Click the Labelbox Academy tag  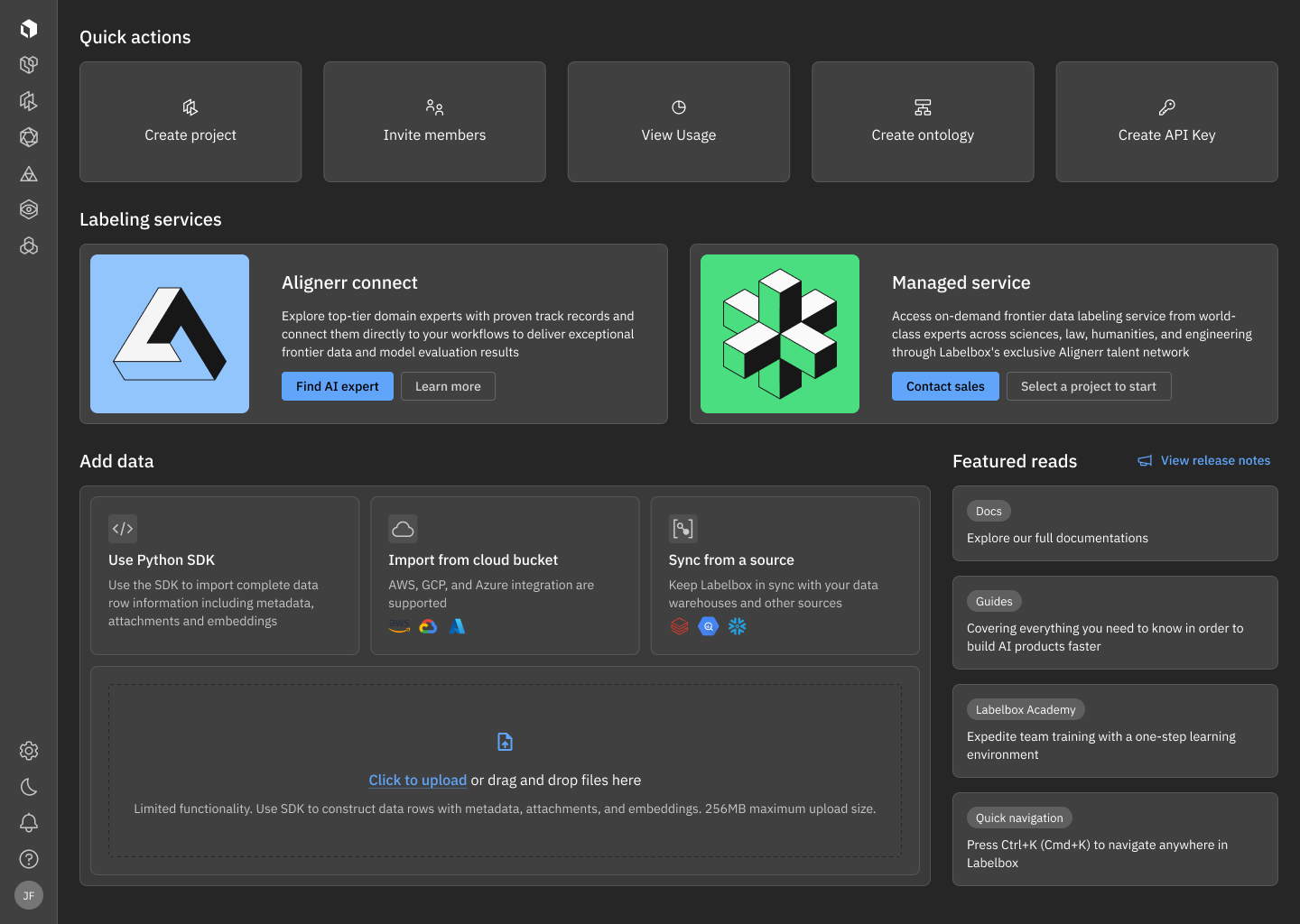[x=1026, y=709]
